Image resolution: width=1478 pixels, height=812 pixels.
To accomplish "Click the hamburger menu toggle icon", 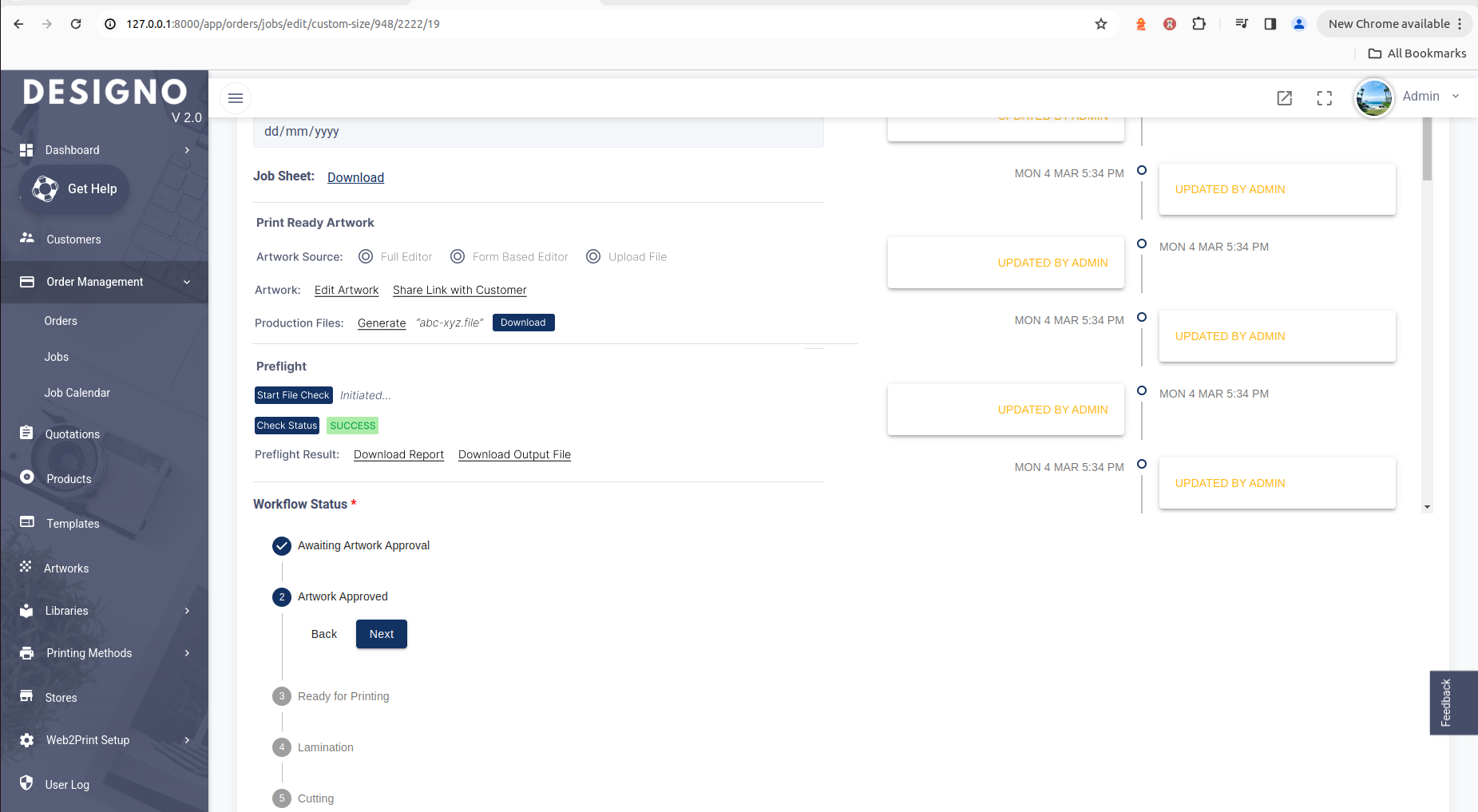I will pyautogui.click(x=236, y=98).
